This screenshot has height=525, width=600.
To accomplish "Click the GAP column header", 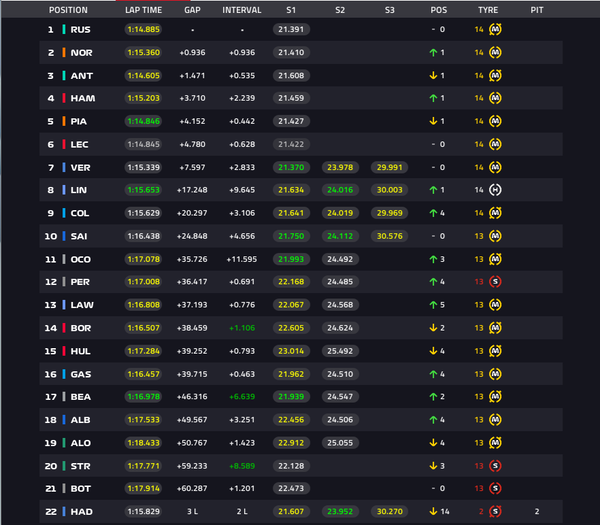I will point(192,10).
